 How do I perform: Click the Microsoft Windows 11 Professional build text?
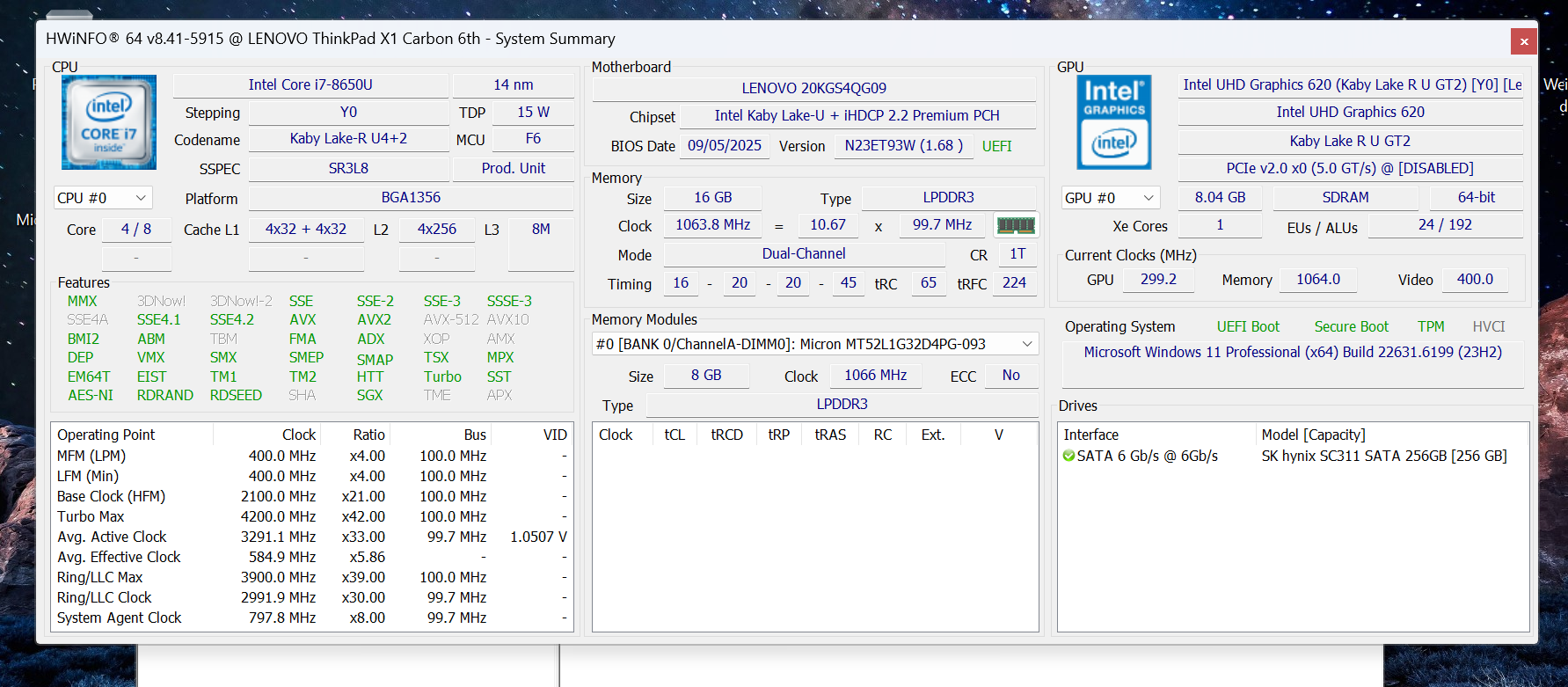[1293, 353]
